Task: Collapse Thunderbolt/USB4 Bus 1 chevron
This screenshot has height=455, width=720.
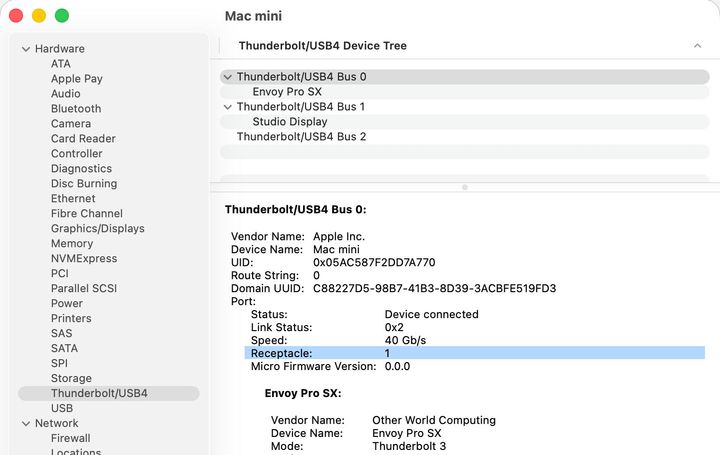Action: point(227,107)
